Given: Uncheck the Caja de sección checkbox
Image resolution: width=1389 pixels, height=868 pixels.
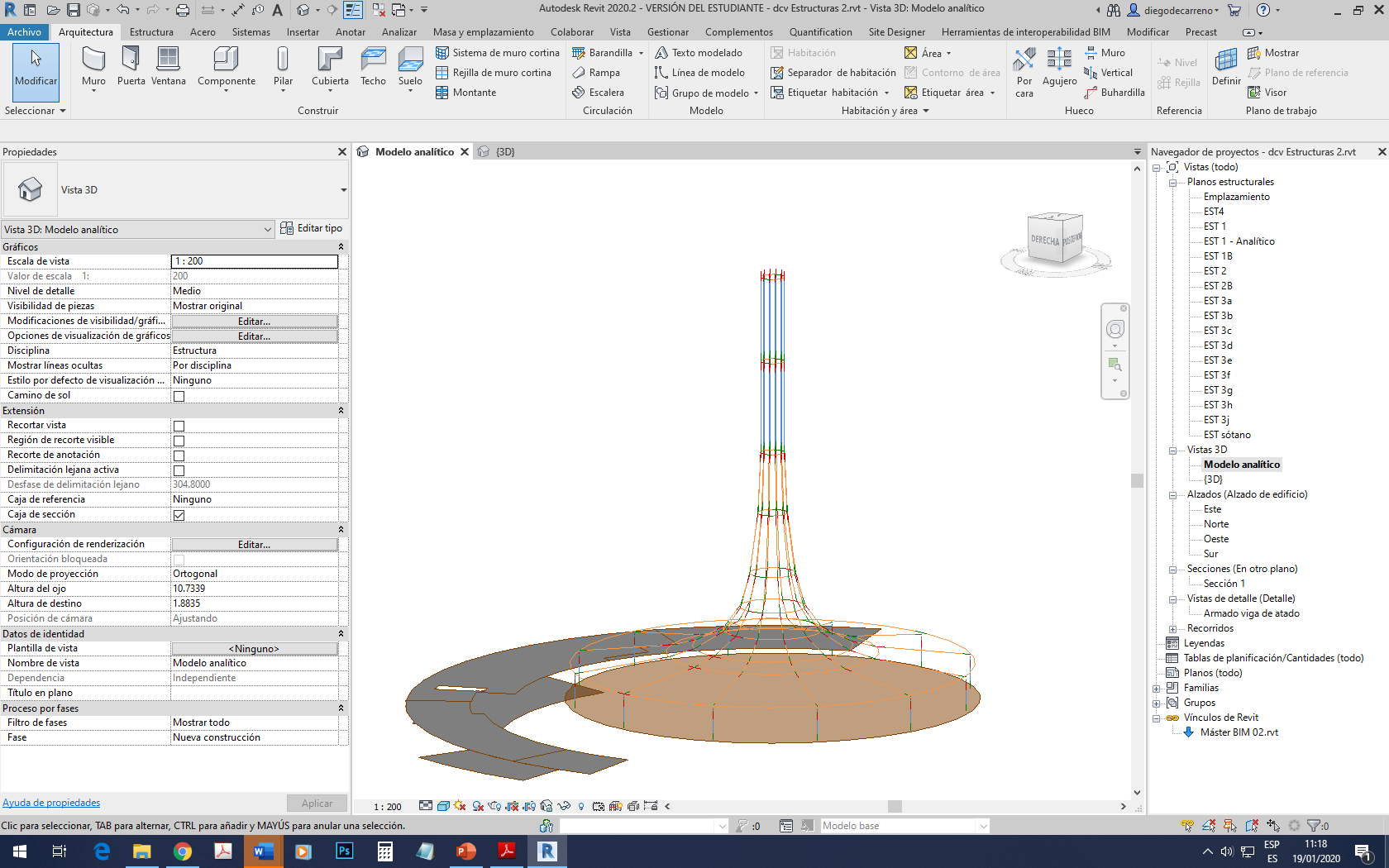Looking at the screenshot, I should click(x=179, y=515).
